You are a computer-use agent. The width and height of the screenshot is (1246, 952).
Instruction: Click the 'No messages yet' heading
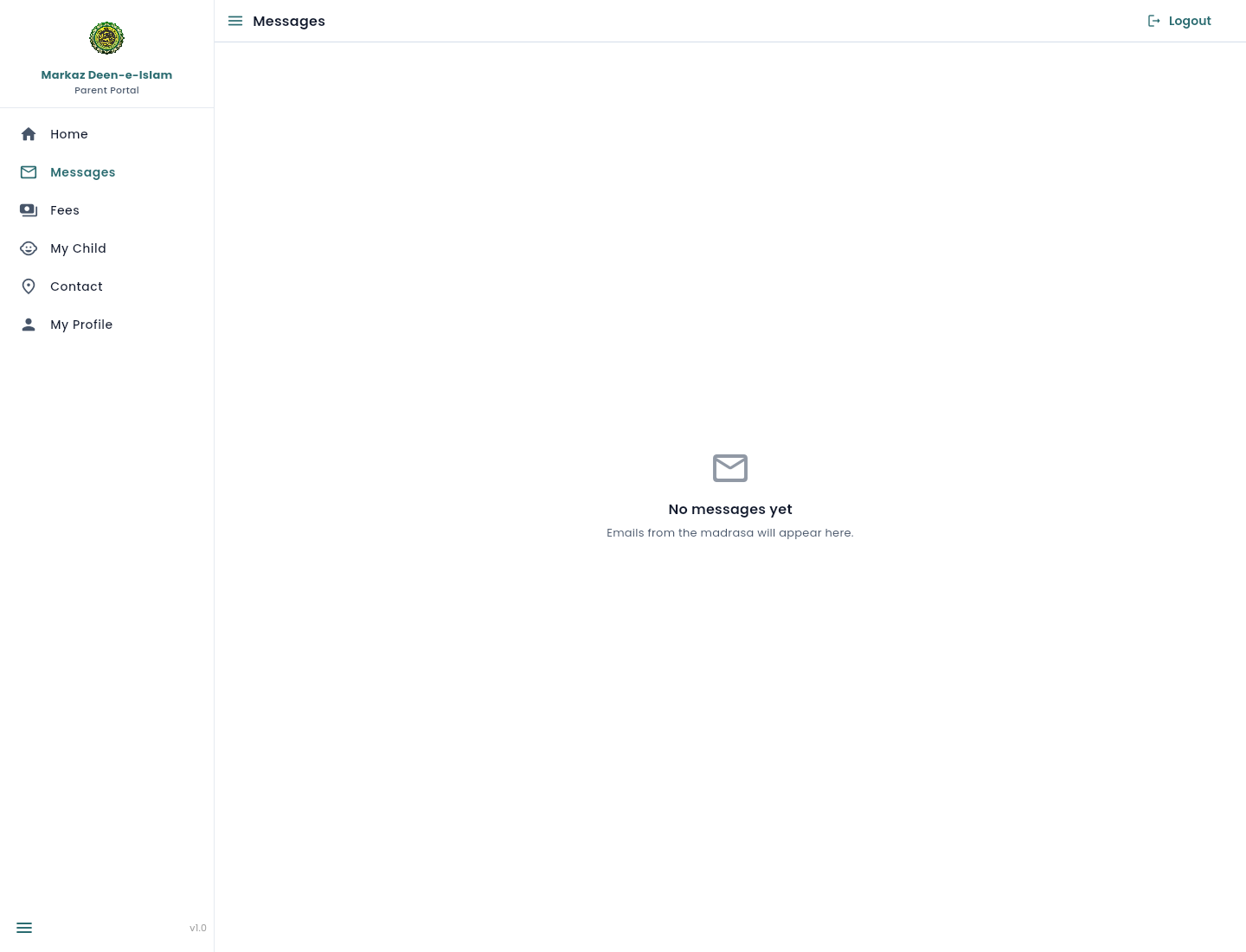[x=730, y=510]
